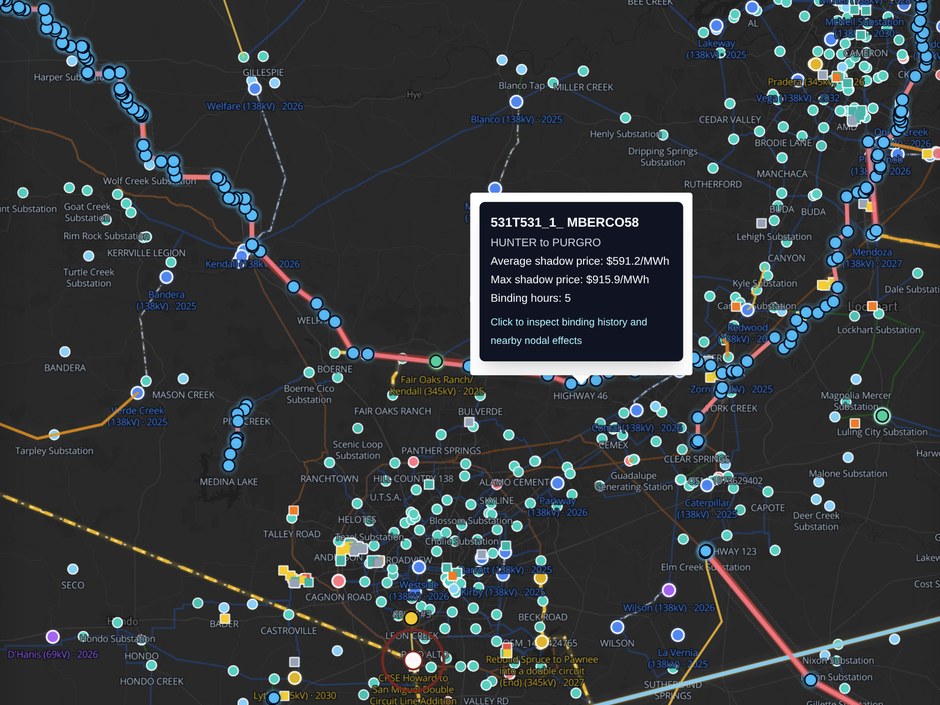Click the yellow square marker above BADER
Screen dimensions: 940x705
tap(225, 619)
